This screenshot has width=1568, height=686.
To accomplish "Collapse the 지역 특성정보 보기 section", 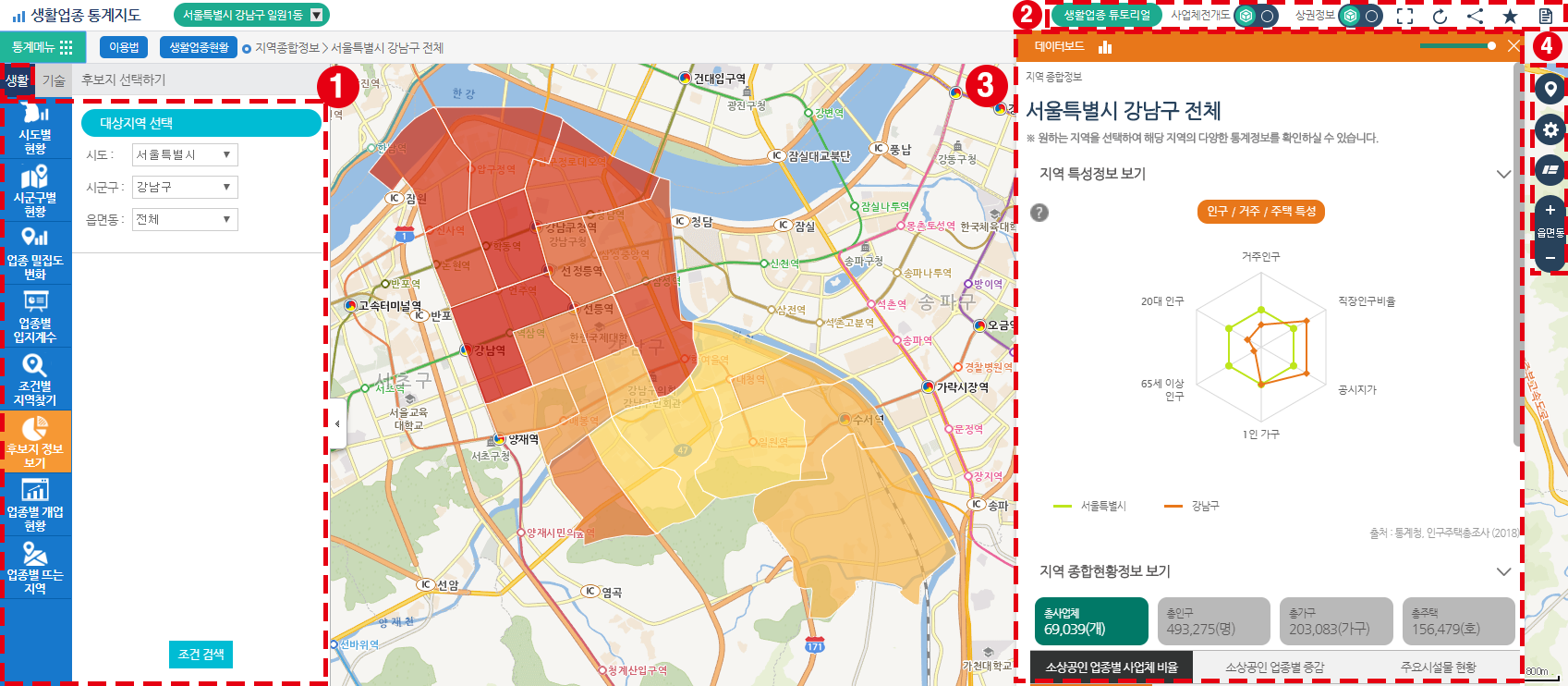I will click(x=1503, y=174).
